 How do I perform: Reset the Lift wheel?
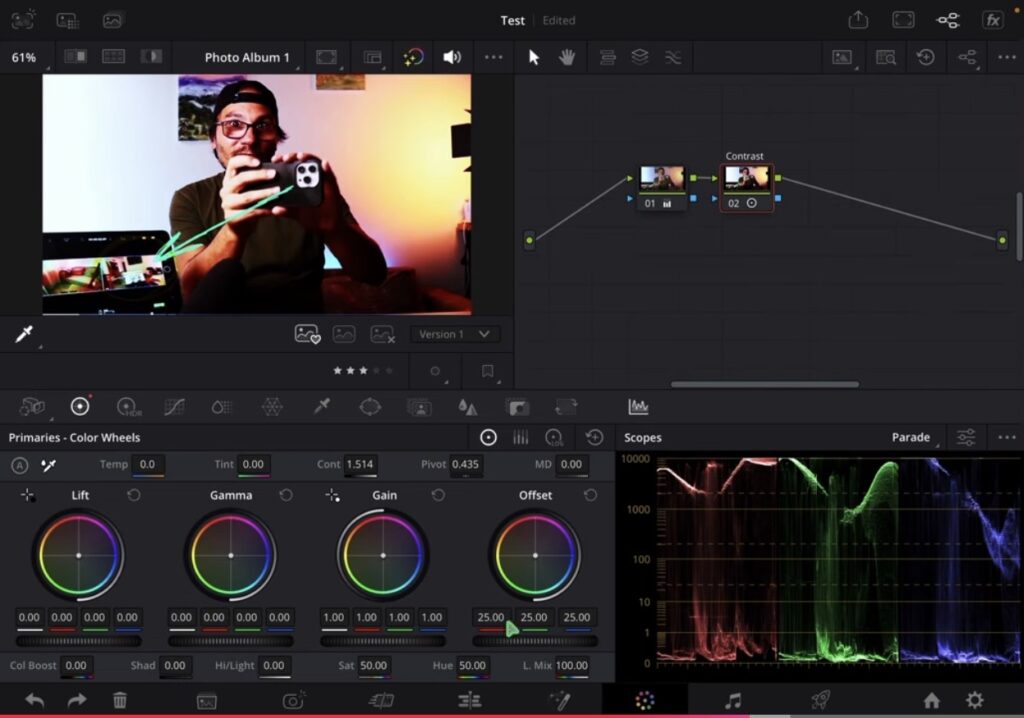pos(134,495)
